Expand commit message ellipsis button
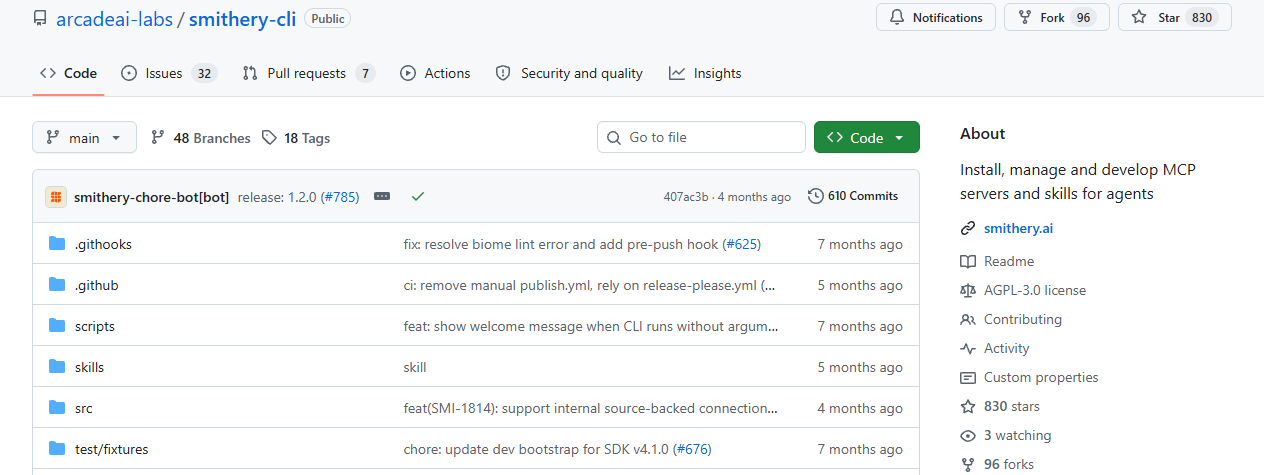The image size is (1264, 475). [382, 196]
